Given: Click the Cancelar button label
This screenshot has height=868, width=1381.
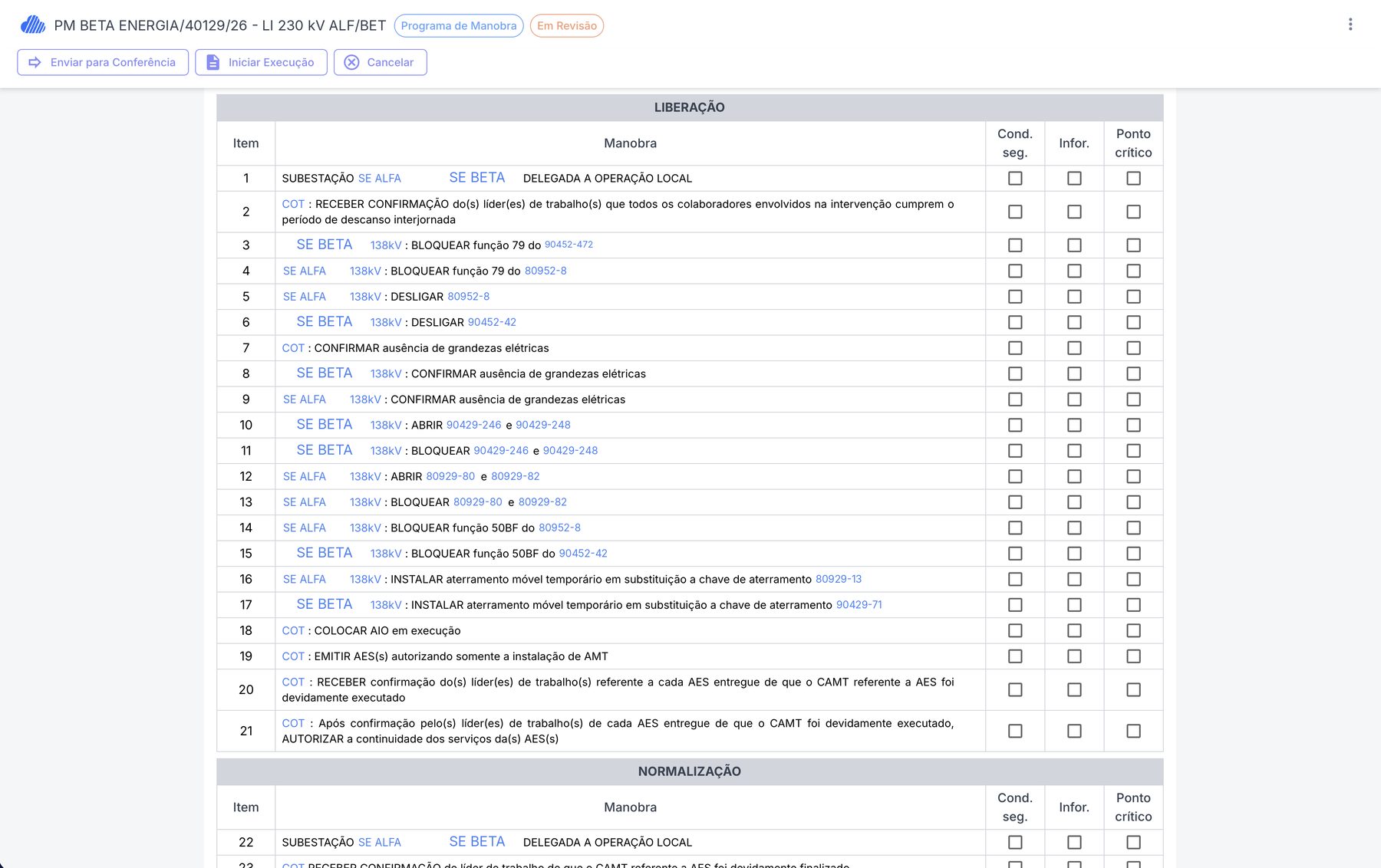Looking at the screenshot, I should [390, 62].
